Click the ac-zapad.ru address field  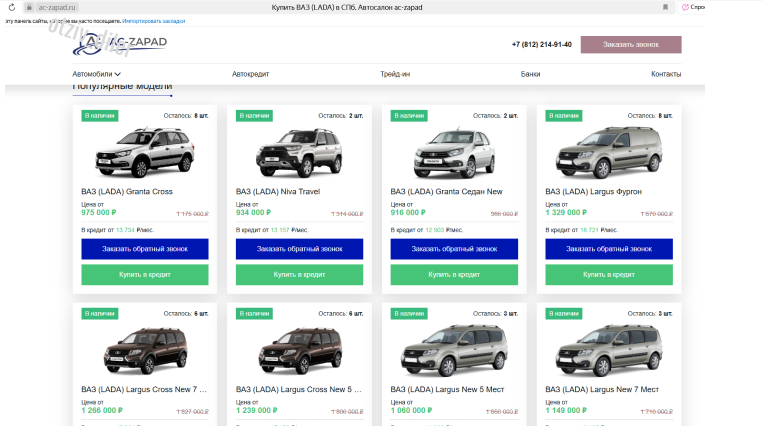pos(57,7)
